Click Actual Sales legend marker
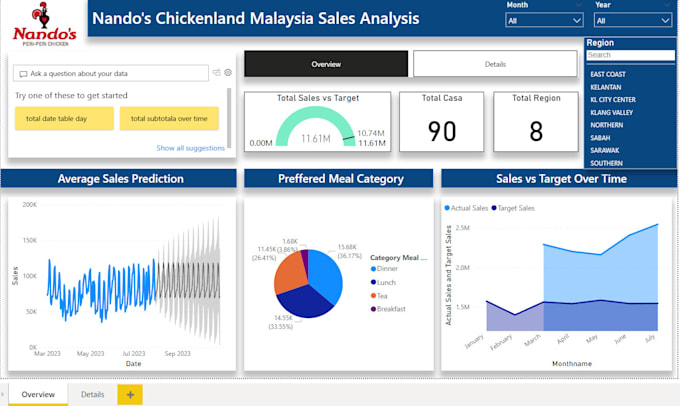The width and height of the screenshot is (680, 406). (x=447, y=208)
